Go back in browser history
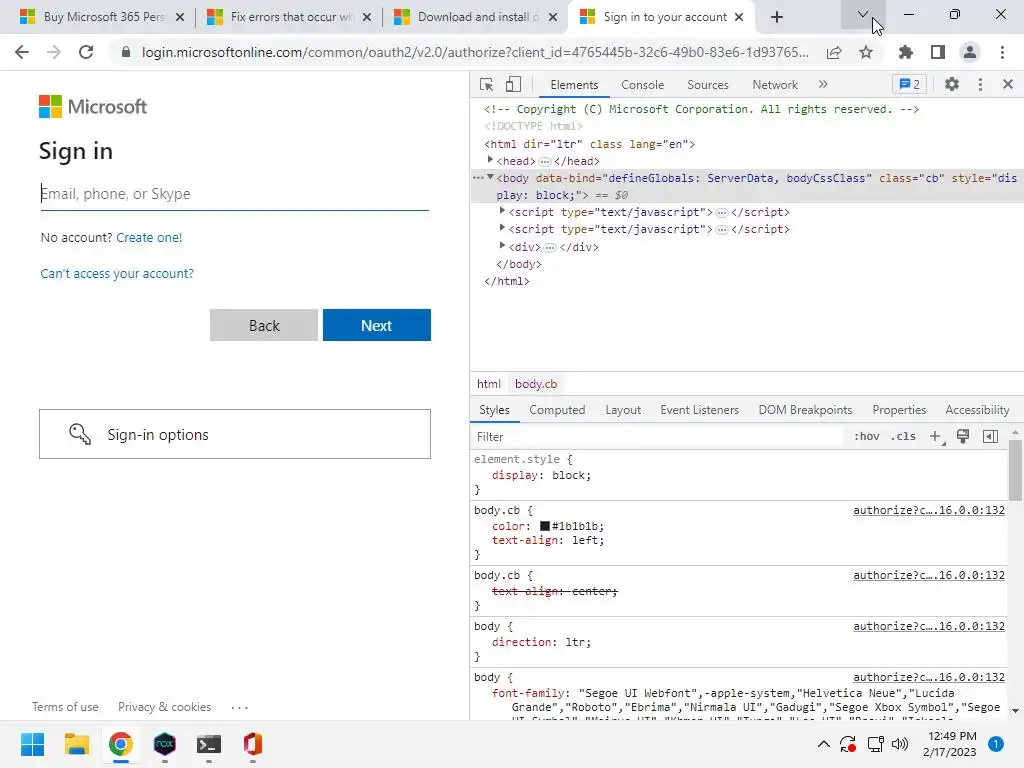Screen dimensions: 1024x768 (x=22, y=52)
